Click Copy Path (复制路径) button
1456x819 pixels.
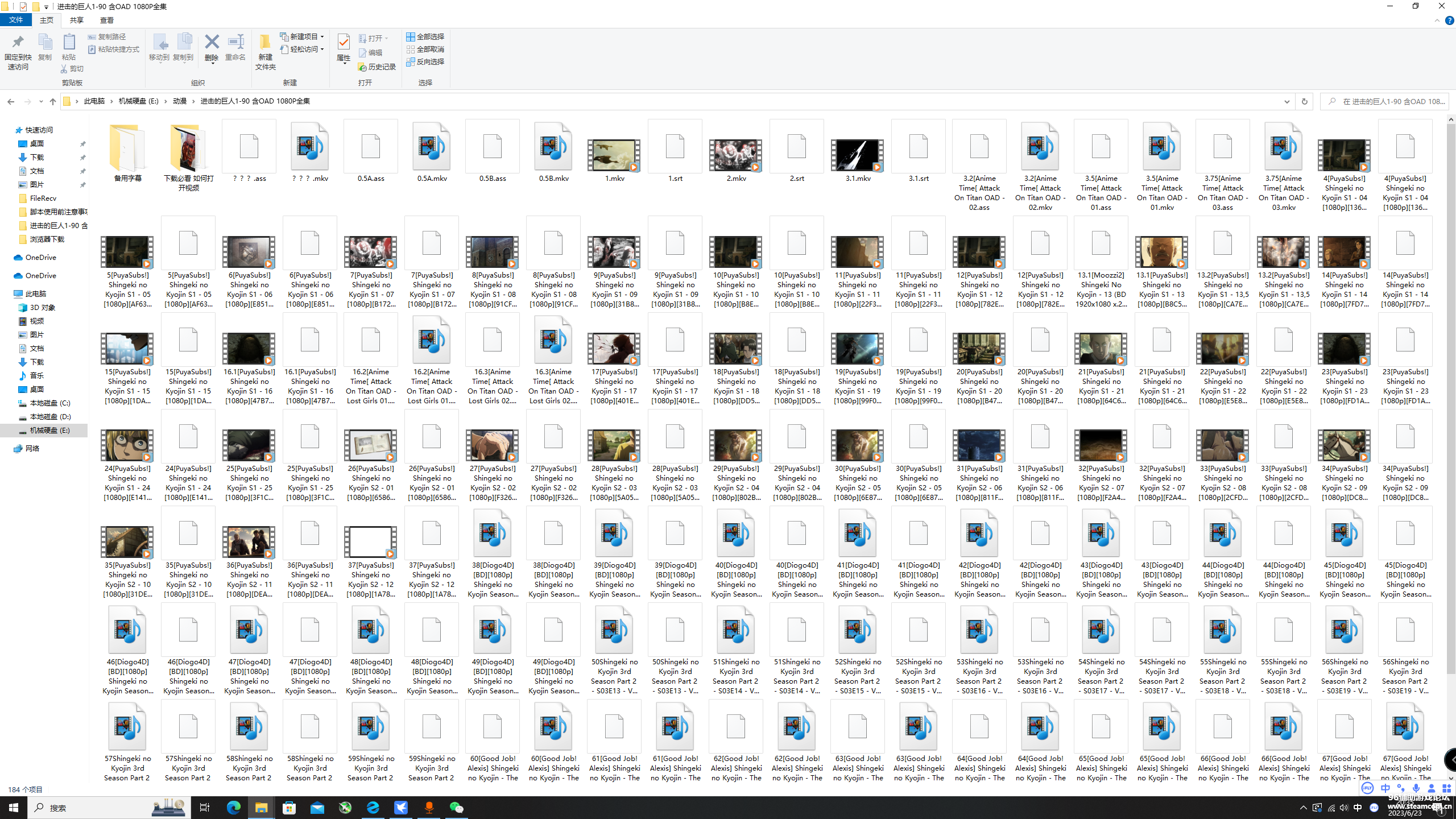[x=107, y=36]
